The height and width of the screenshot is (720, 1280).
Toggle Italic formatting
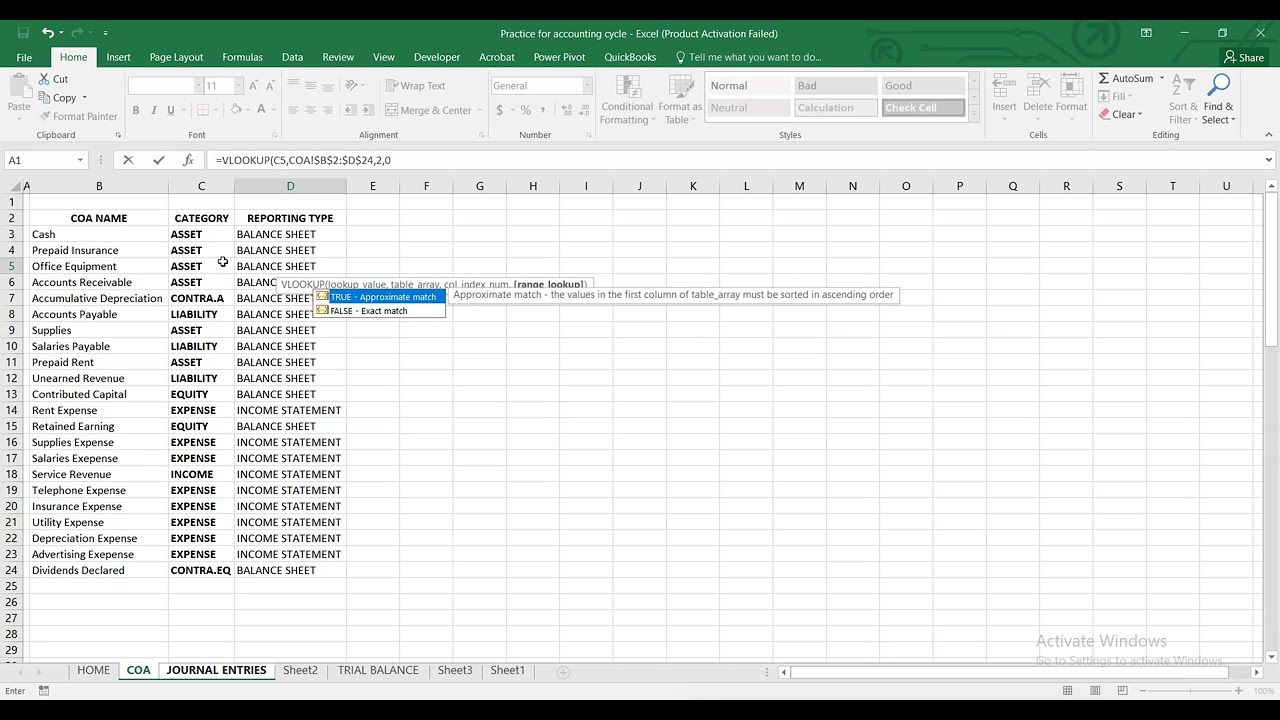tap(153, 110)
